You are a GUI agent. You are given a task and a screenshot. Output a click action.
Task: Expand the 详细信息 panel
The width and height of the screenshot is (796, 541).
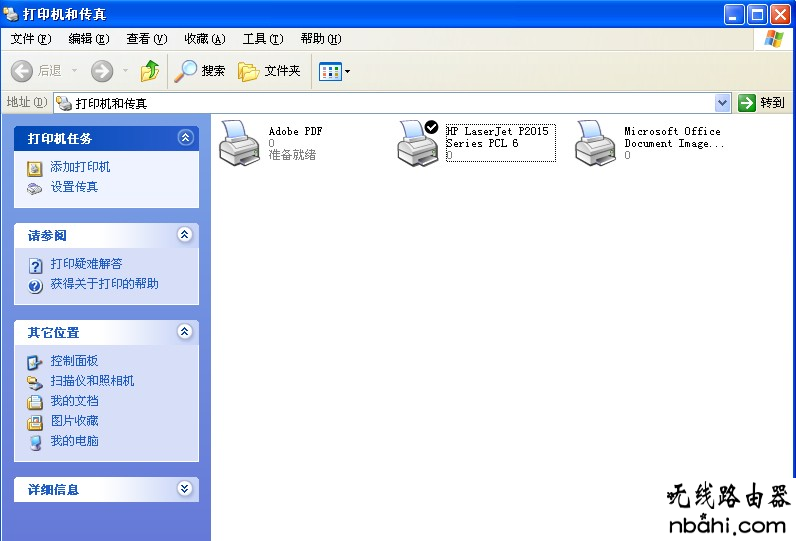(x=185, y=488)
